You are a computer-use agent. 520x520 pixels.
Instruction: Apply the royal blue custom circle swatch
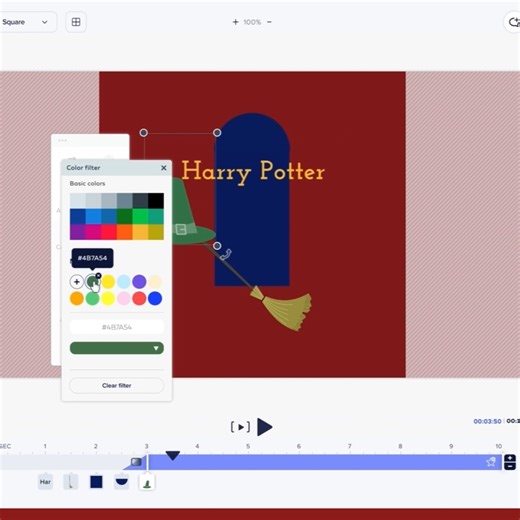pyautogui.click(x=155, y=298)
